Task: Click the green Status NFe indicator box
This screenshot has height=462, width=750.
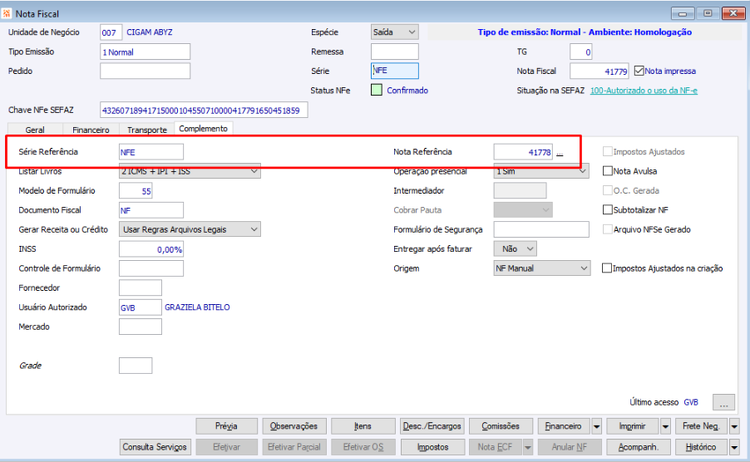Action: (376, 90)
